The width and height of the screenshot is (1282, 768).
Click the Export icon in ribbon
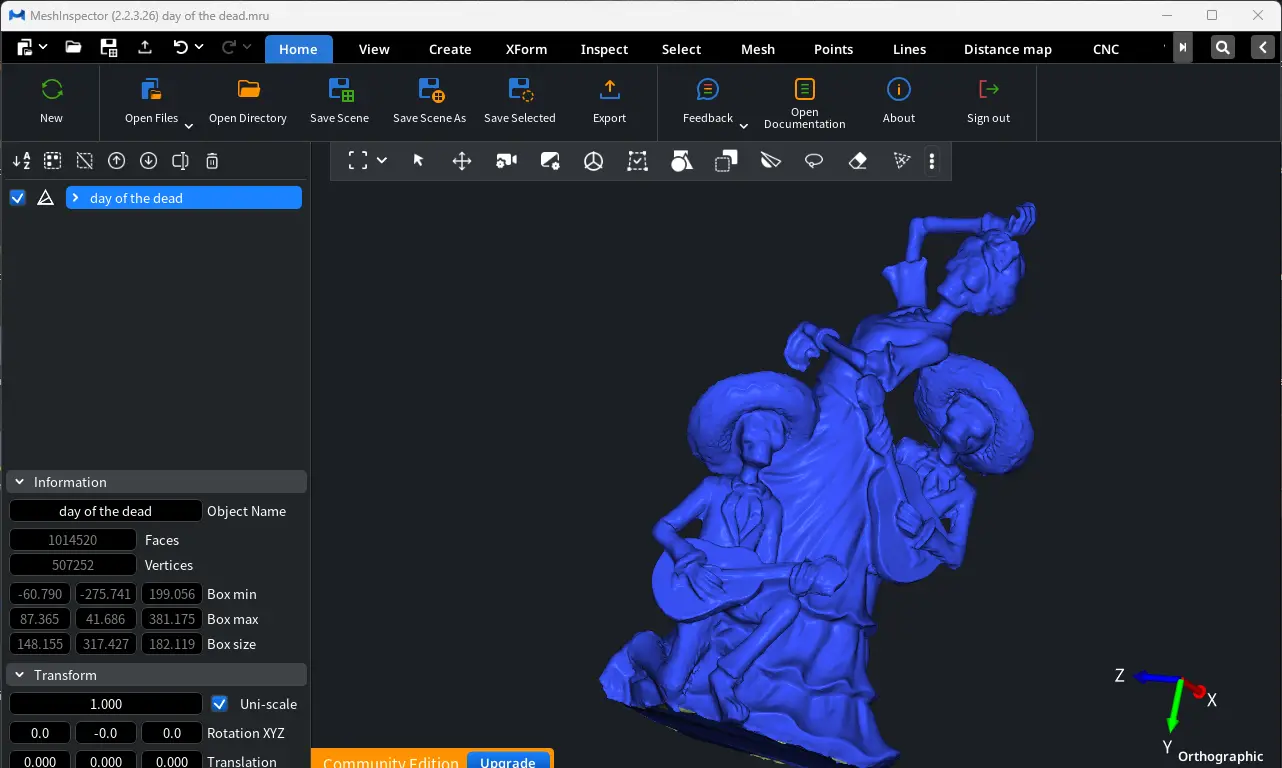click(609, 89)
